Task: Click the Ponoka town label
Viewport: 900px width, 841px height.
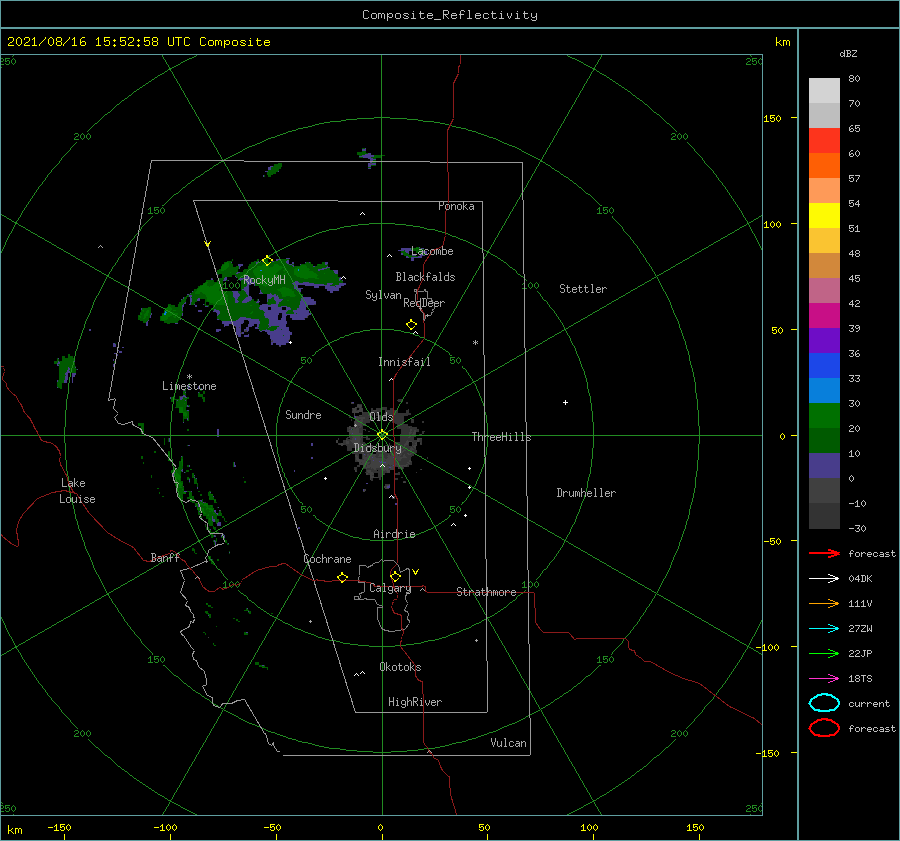Action: tap(456, 206)
